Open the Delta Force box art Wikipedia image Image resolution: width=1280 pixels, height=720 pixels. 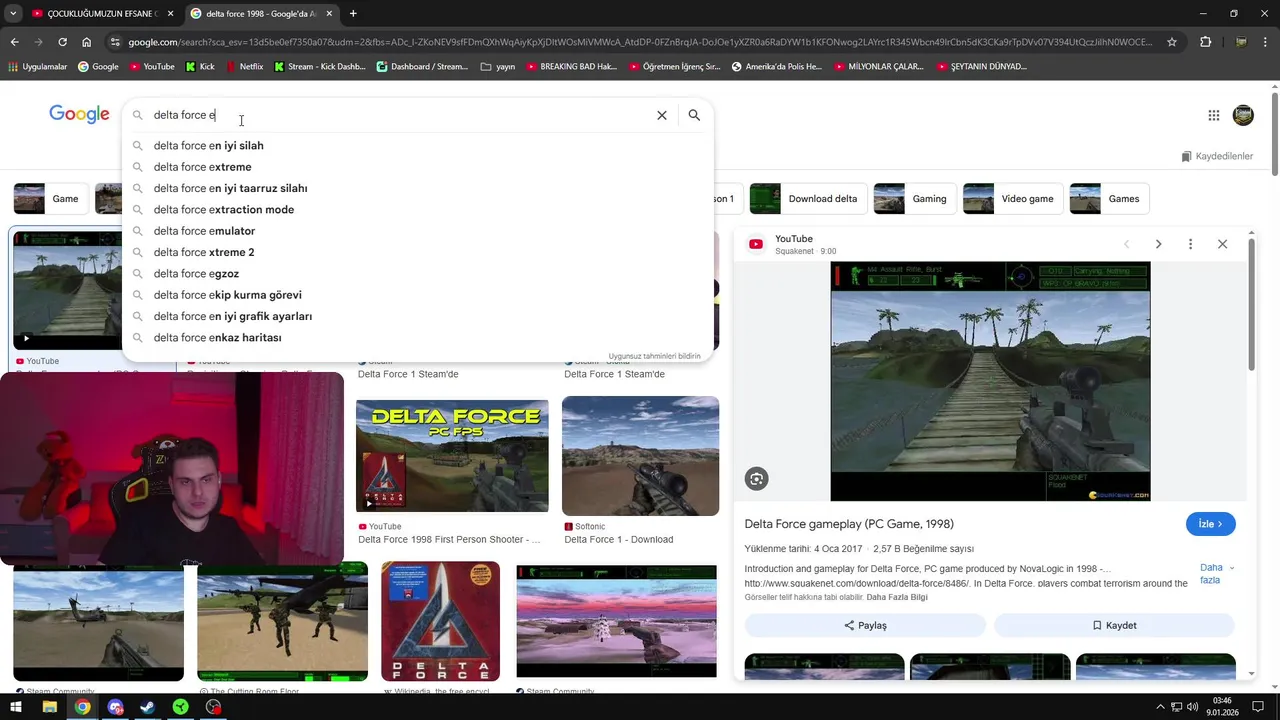click(440, 621)
